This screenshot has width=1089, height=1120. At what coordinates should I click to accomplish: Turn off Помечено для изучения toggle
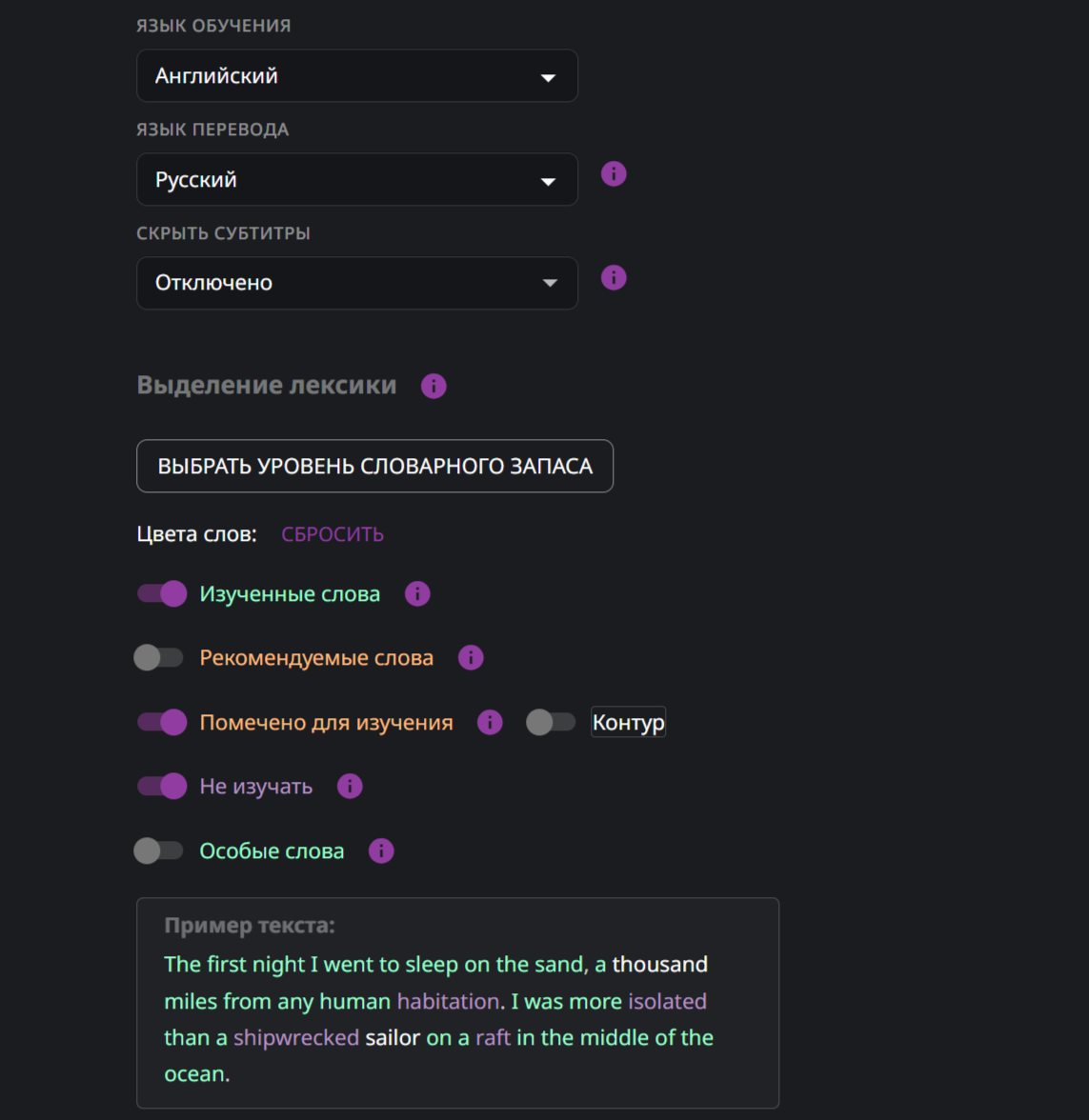[162, 723]
